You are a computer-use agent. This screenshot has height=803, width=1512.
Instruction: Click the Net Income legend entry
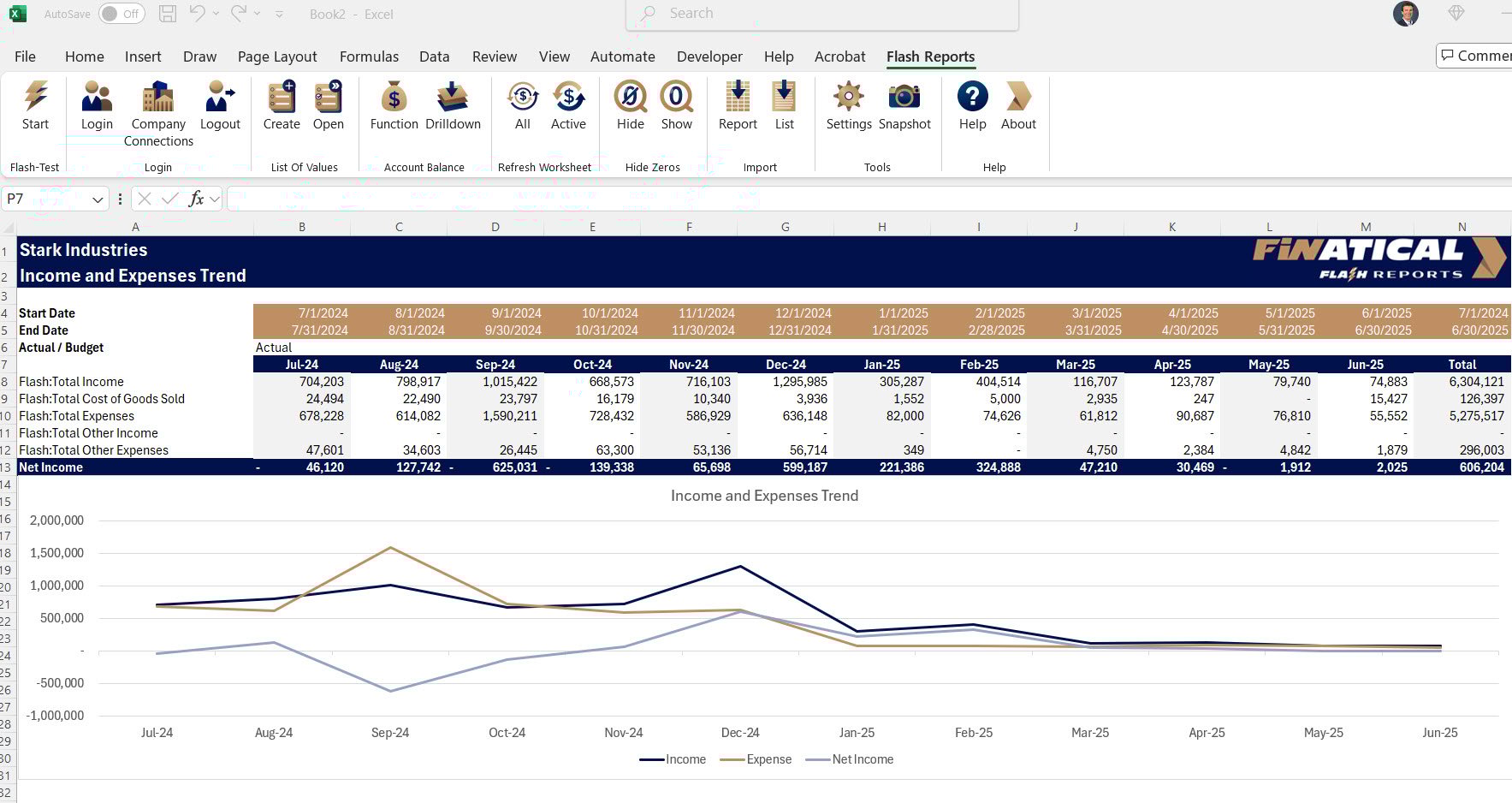coord(850,759)
